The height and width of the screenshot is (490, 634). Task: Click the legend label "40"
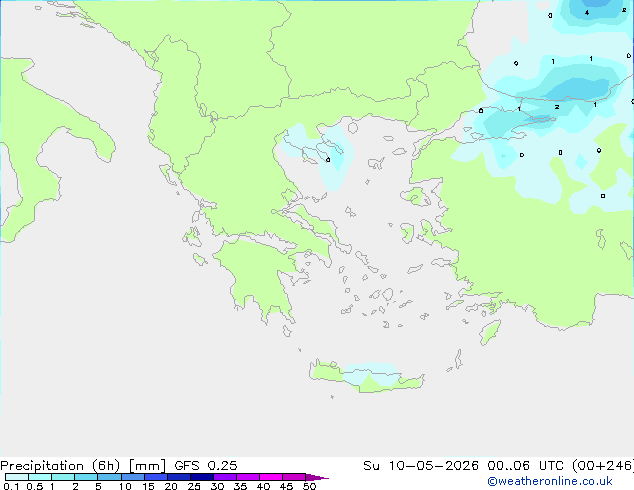click(263, 486)
